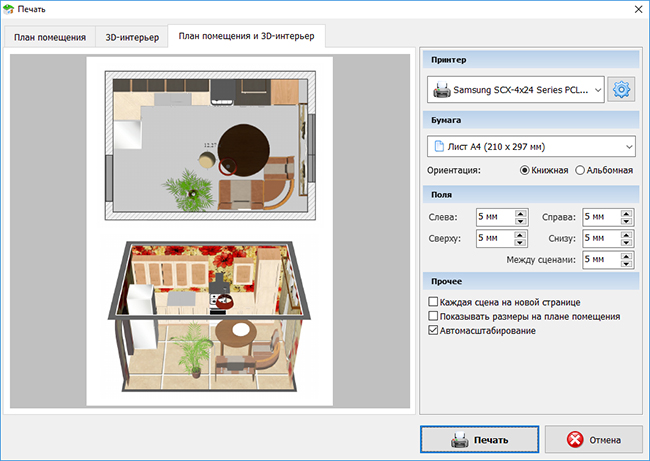Screen dimensions: 650x461
Task: Click the 2D floor plan preview image
Action: coord(210,146)
